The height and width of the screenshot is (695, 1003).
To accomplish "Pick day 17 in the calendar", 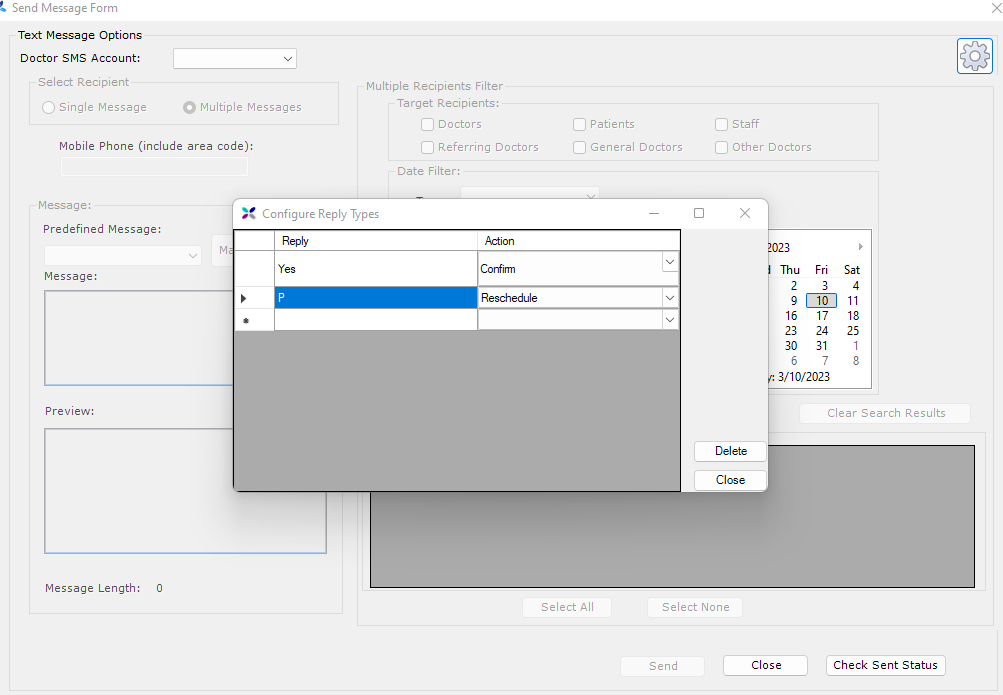I will [822, 316].
